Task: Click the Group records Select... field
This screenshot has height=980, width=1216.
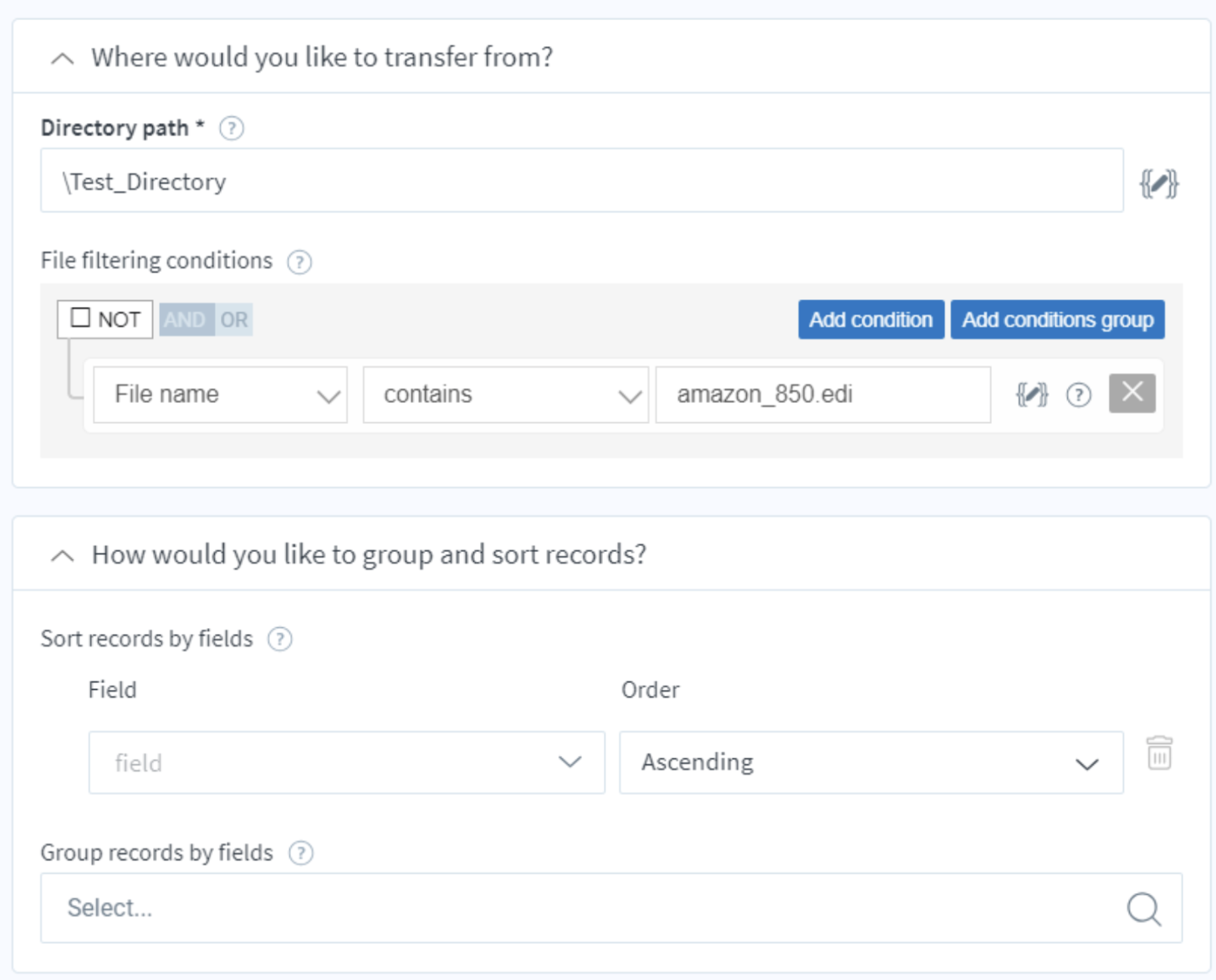Action: coord(611,908)
